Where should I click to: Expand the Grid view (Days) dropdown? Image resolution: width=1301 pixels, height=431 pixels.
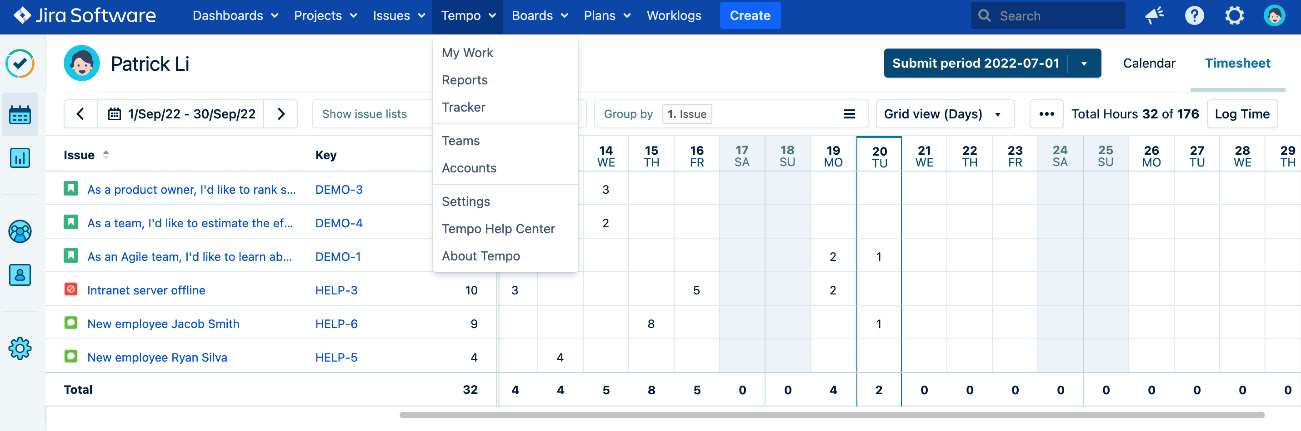[944, 114]
